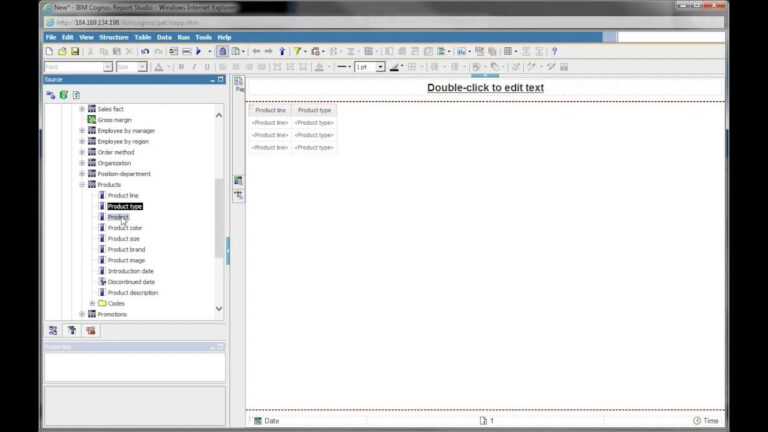The height and width of the screenshot is (432, 768).
Task: Open the Help menu
Action: (224, 37)
